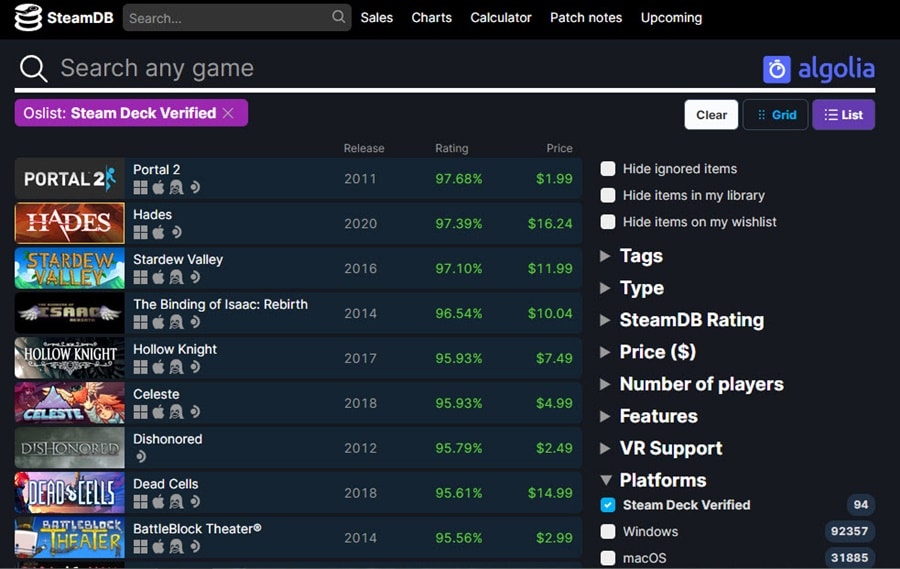Click the $16.24 price for Hades
The image size is (900, 569).
(550, 223)
